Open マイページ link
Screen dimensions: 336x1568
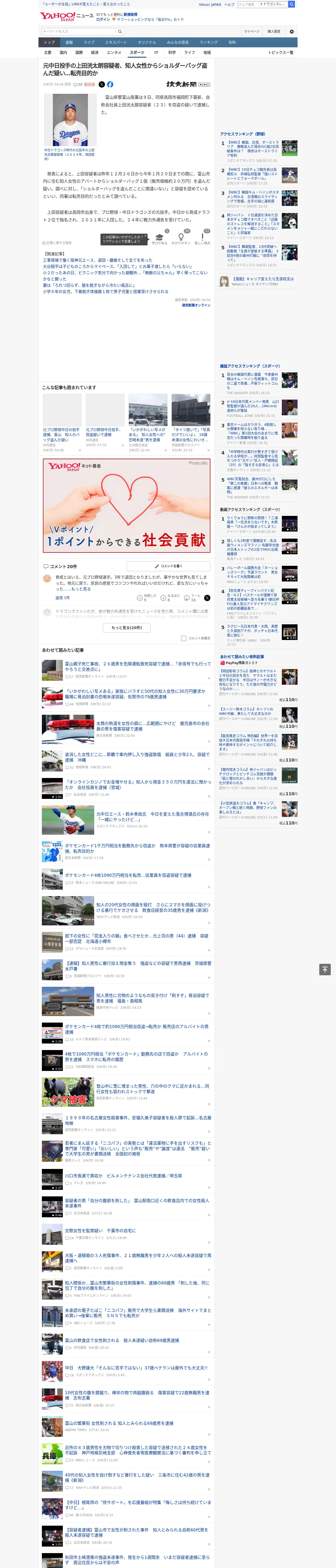(x=251, y=31)
